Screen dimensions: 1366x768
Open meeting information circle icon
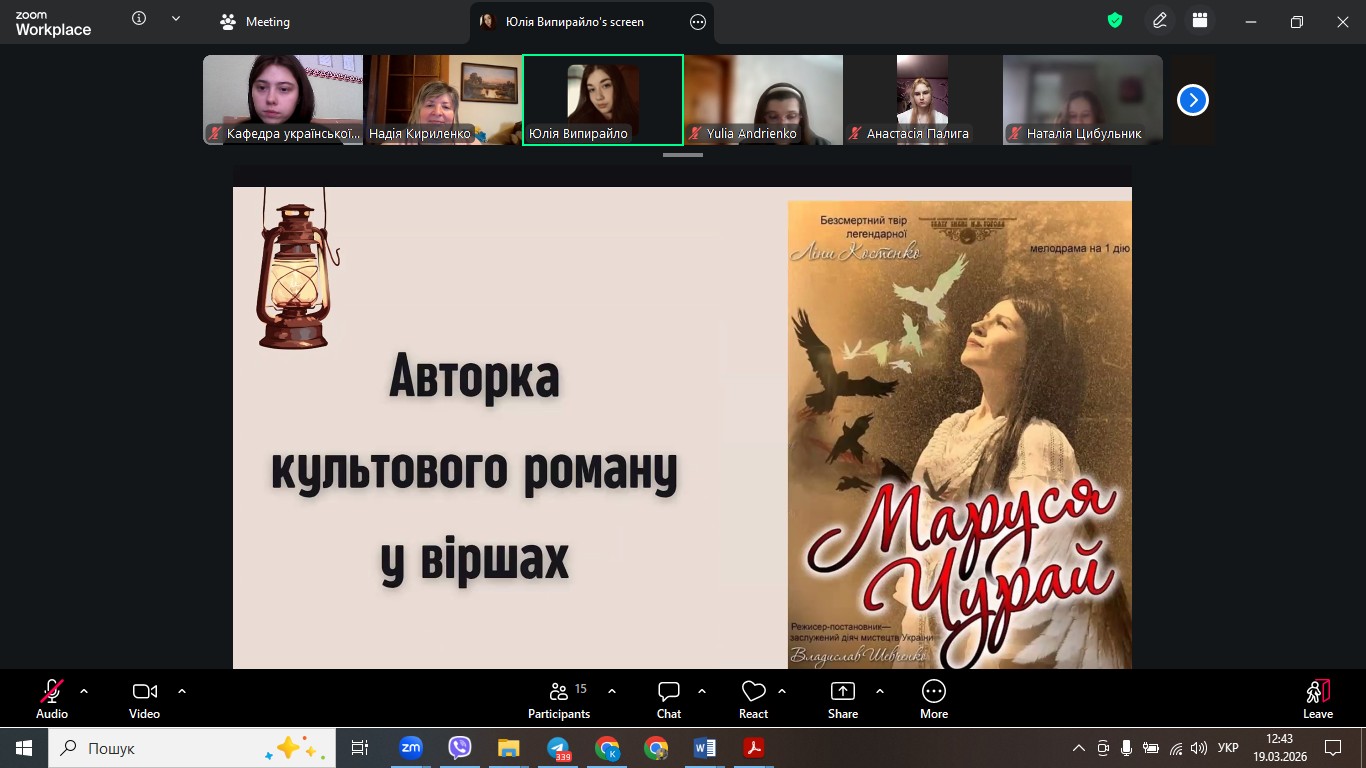[139, 19]
